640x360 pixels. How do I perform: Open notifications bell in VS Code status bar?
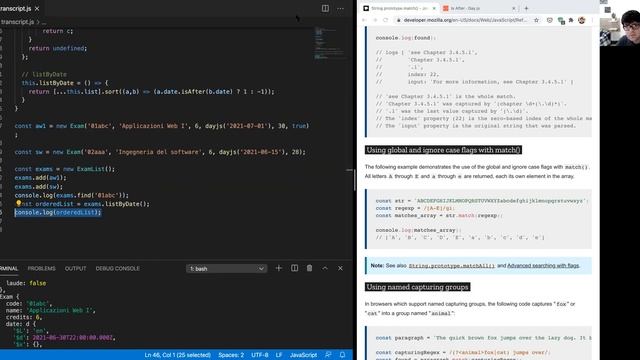(342, 355)
